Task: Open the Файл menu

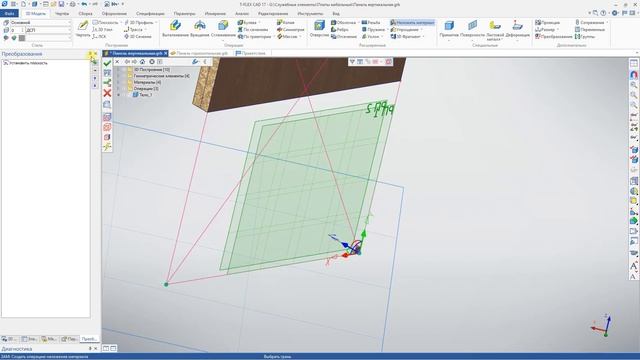Action: [x=9, y=13]
